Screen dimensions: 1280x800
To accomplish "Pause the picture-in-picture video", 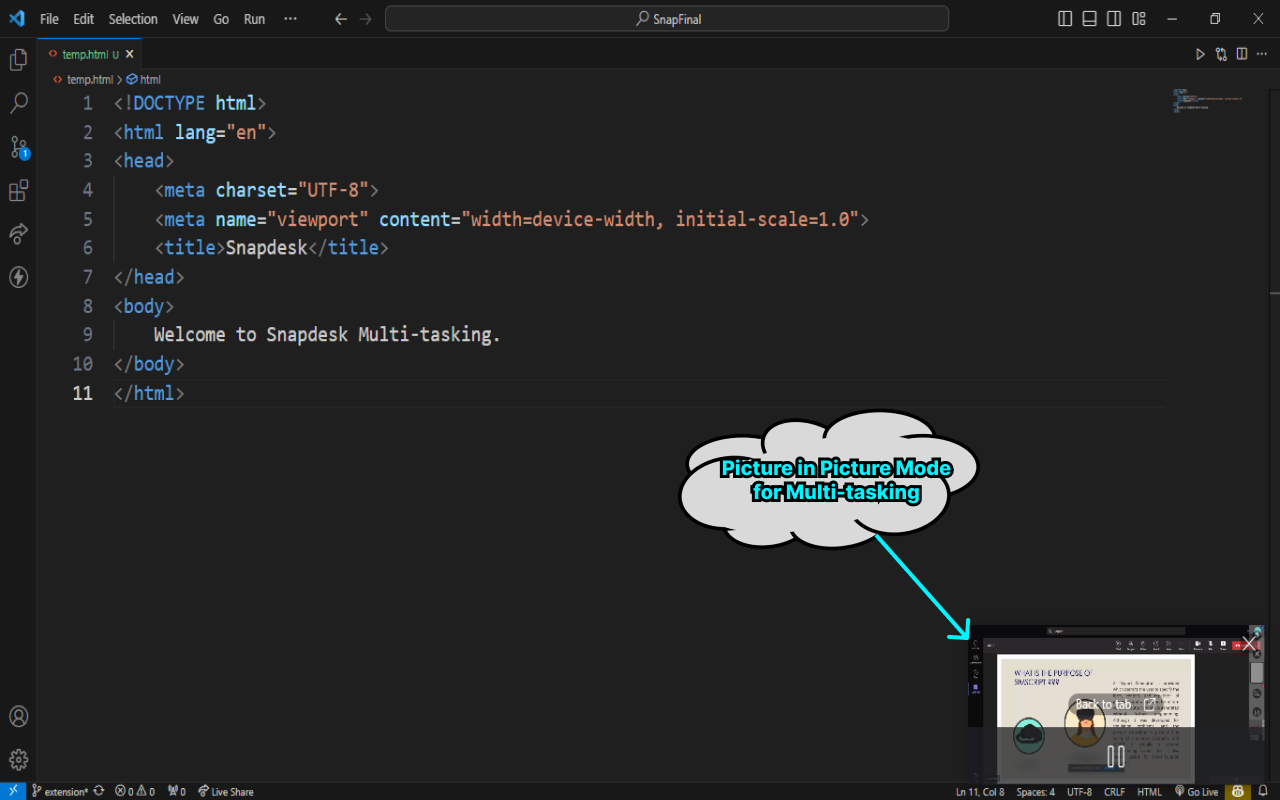I will pos(1116,757).
